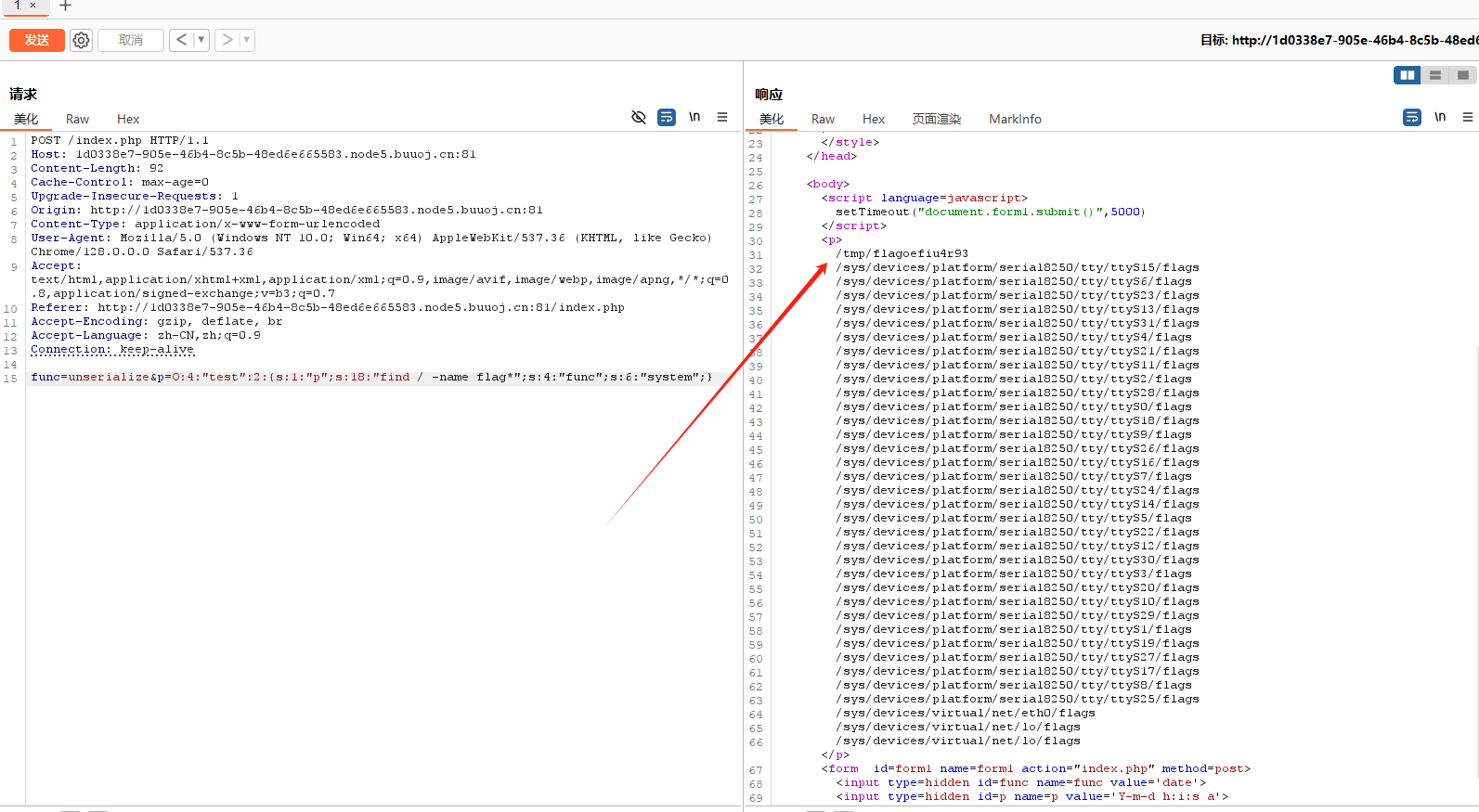Switch response view to Hex tab
The height and width of the screenshot is (812, 1479).
point(874,119)
